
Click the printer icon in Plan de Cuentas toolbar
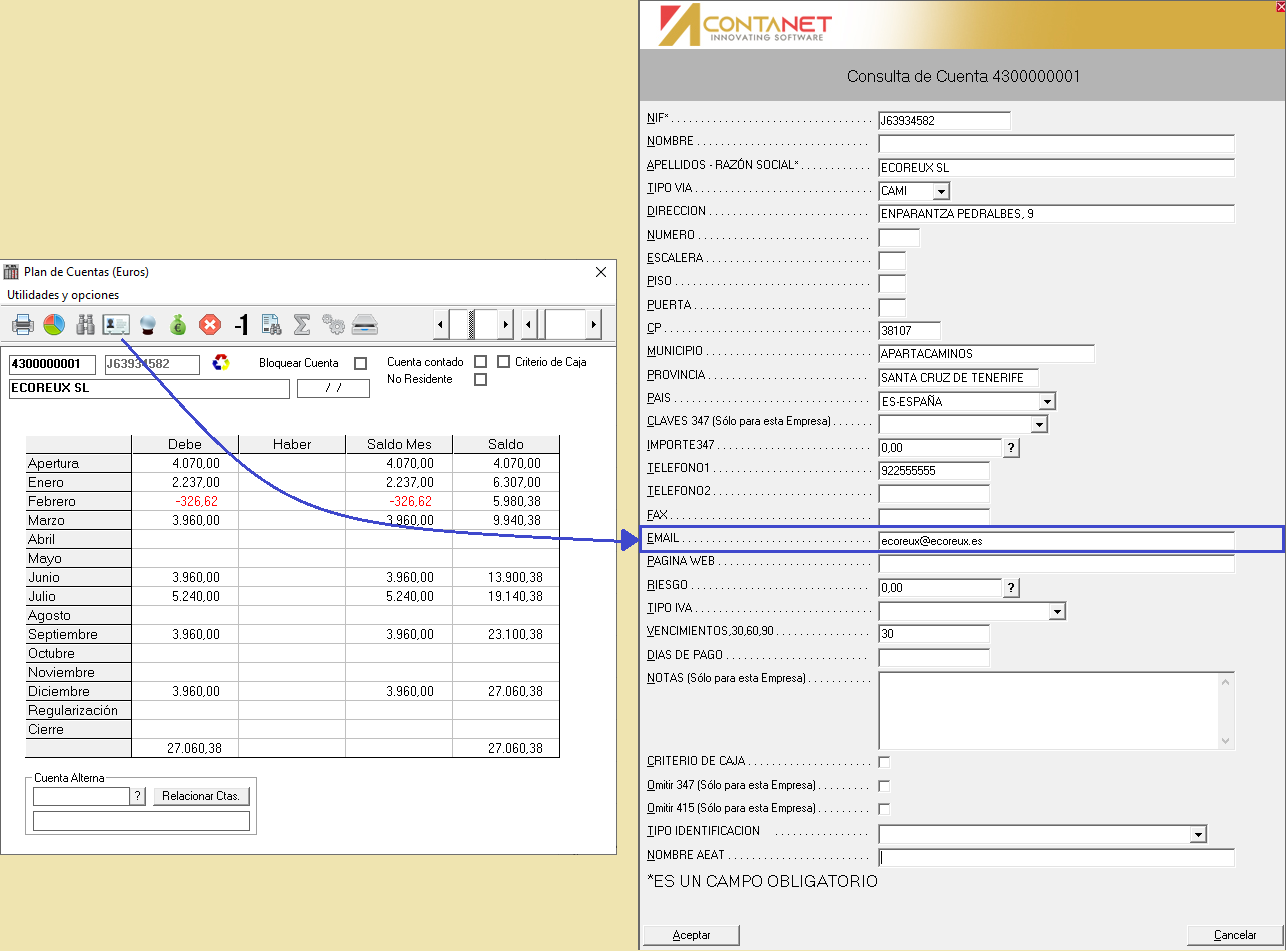pos(22,324)
